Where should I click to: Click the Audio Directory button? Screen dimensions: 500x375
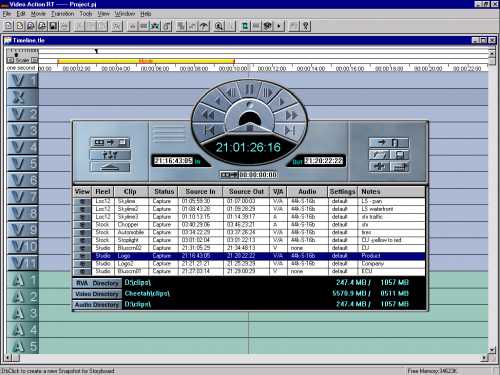click(97, 305)
